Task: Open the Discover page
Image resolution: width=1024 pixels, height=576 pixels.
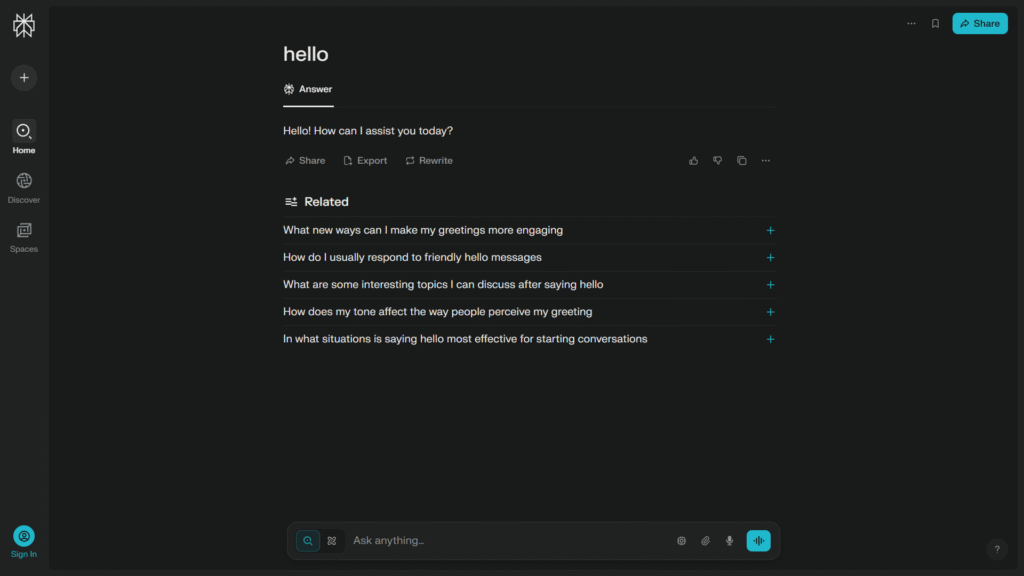Action: (24, 188)
